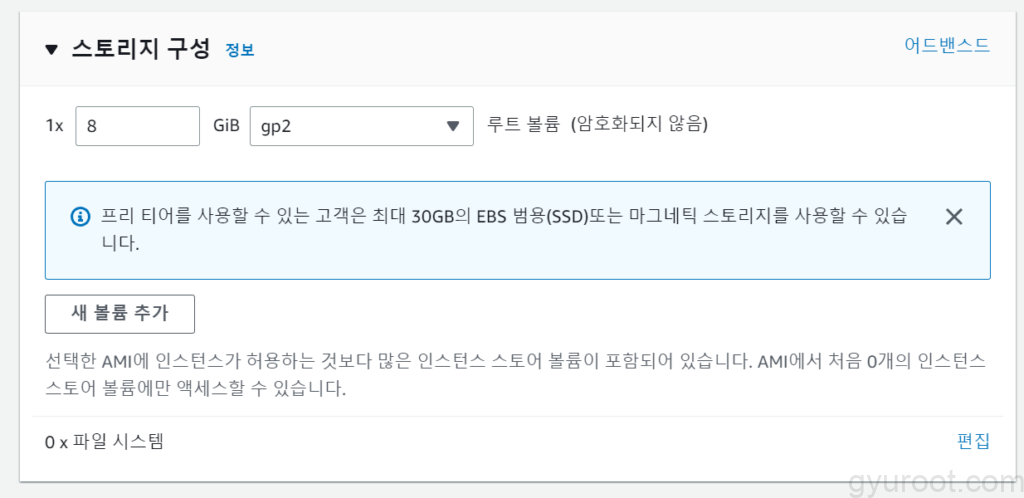Click the gyuroot.com watermark
Image resolution: width=1024 pixels, height=498 pixels.
pyautogui.click(x=930, y=482)
